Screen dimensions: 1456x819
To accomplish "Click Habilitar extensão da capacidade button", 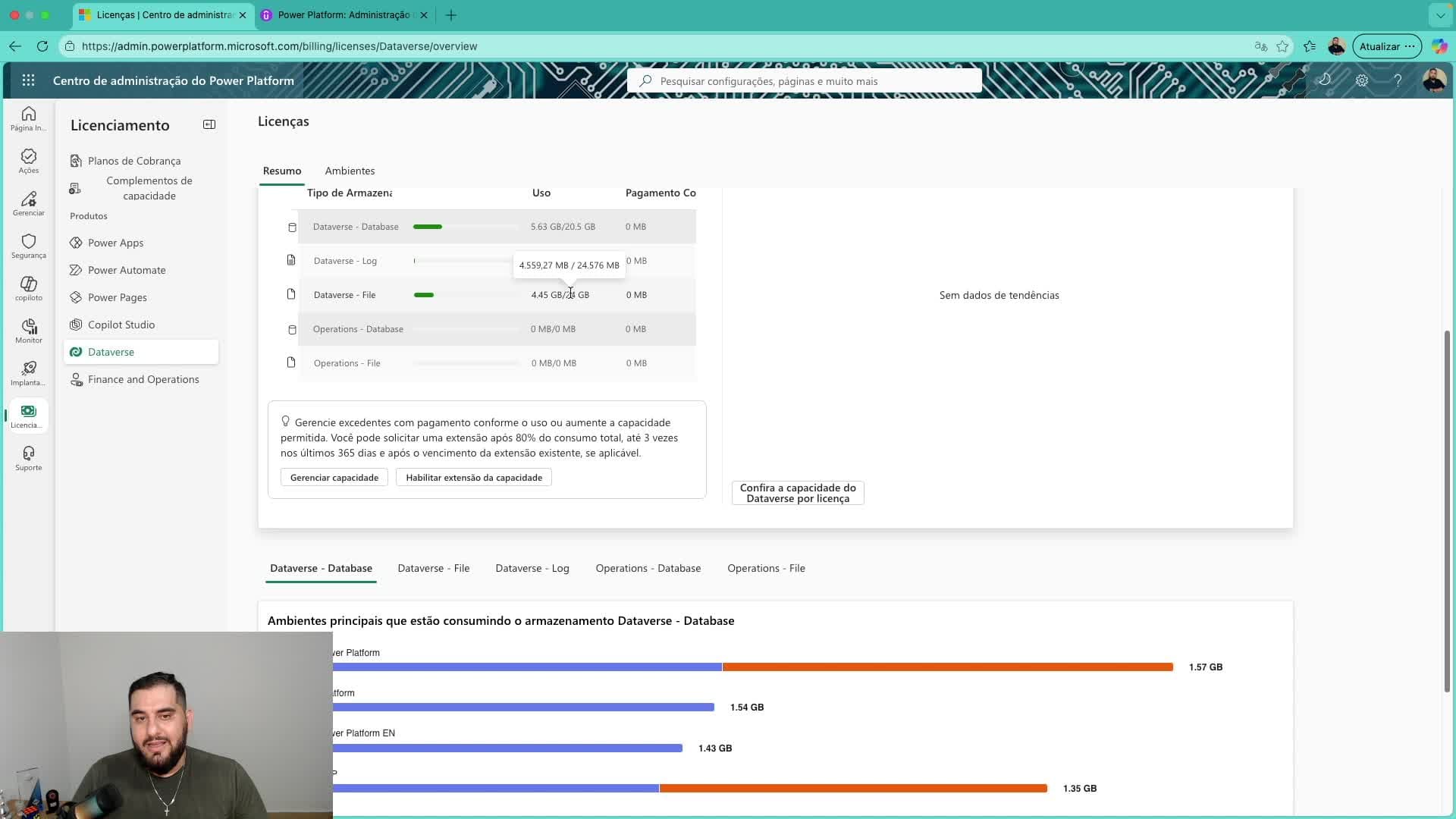I will tap(473, 478).
